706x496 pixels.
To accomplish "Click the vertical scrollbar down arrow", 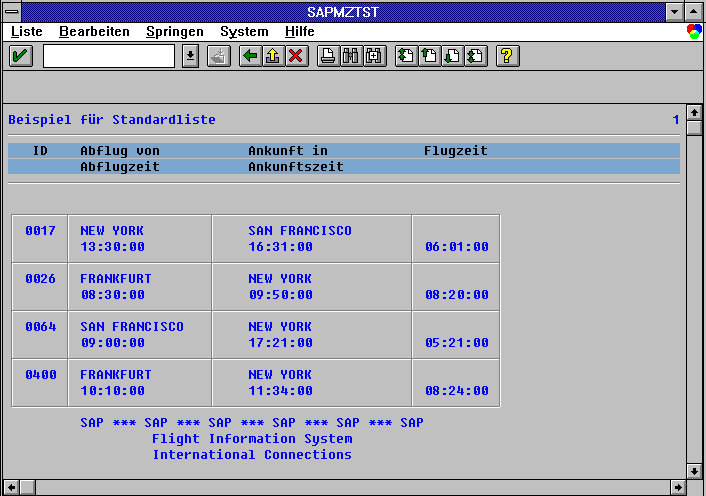I will [x=694, y=470].
